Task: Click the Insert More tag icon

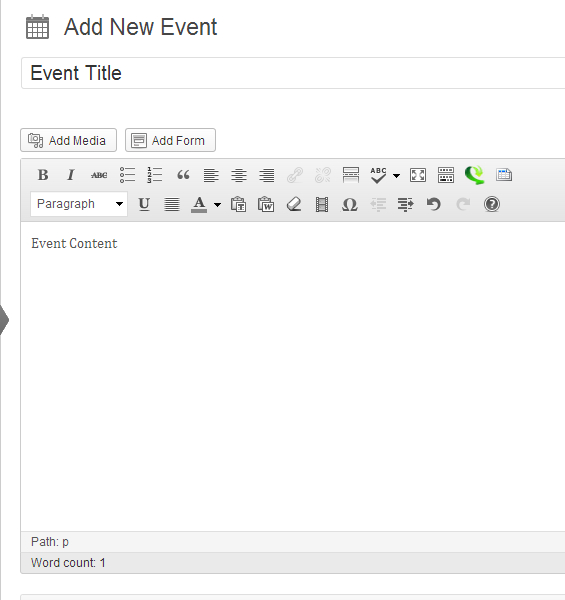Action: (x=350, y=175)
